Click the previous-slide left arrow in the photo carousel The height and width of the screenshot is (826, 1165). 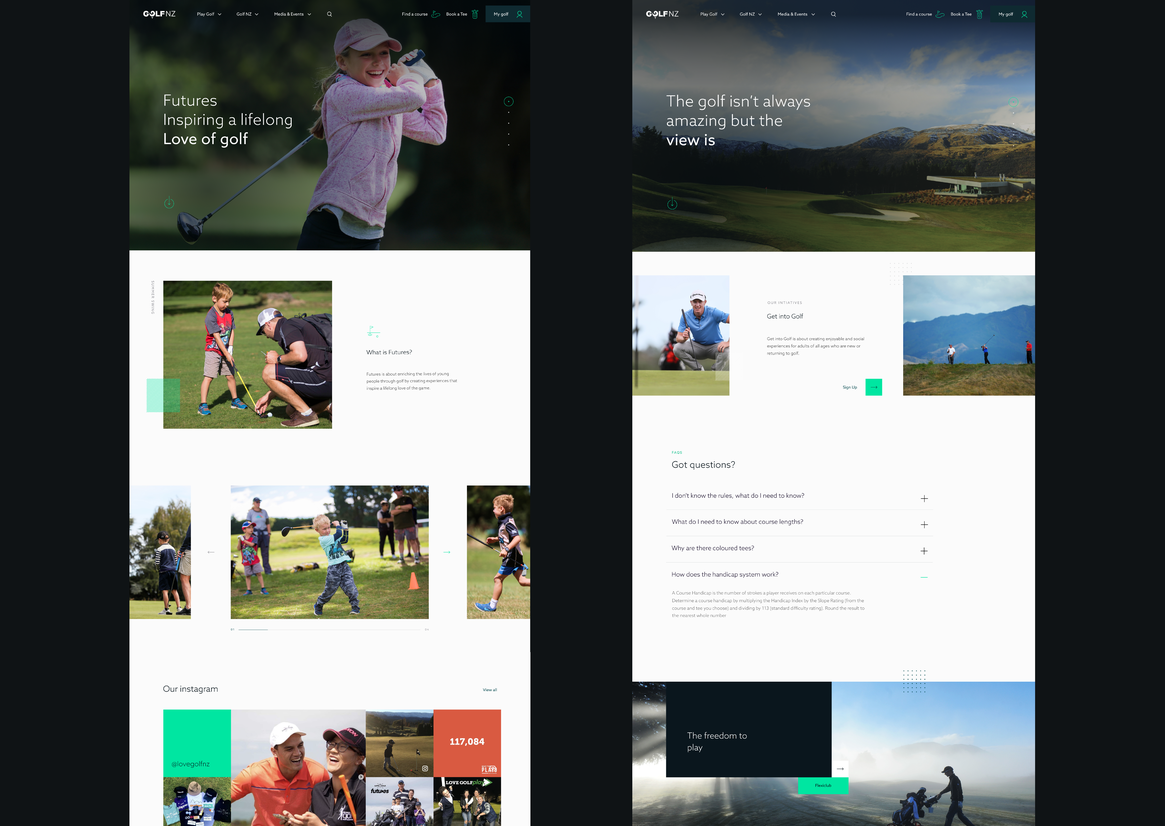[x=211, y=552]
